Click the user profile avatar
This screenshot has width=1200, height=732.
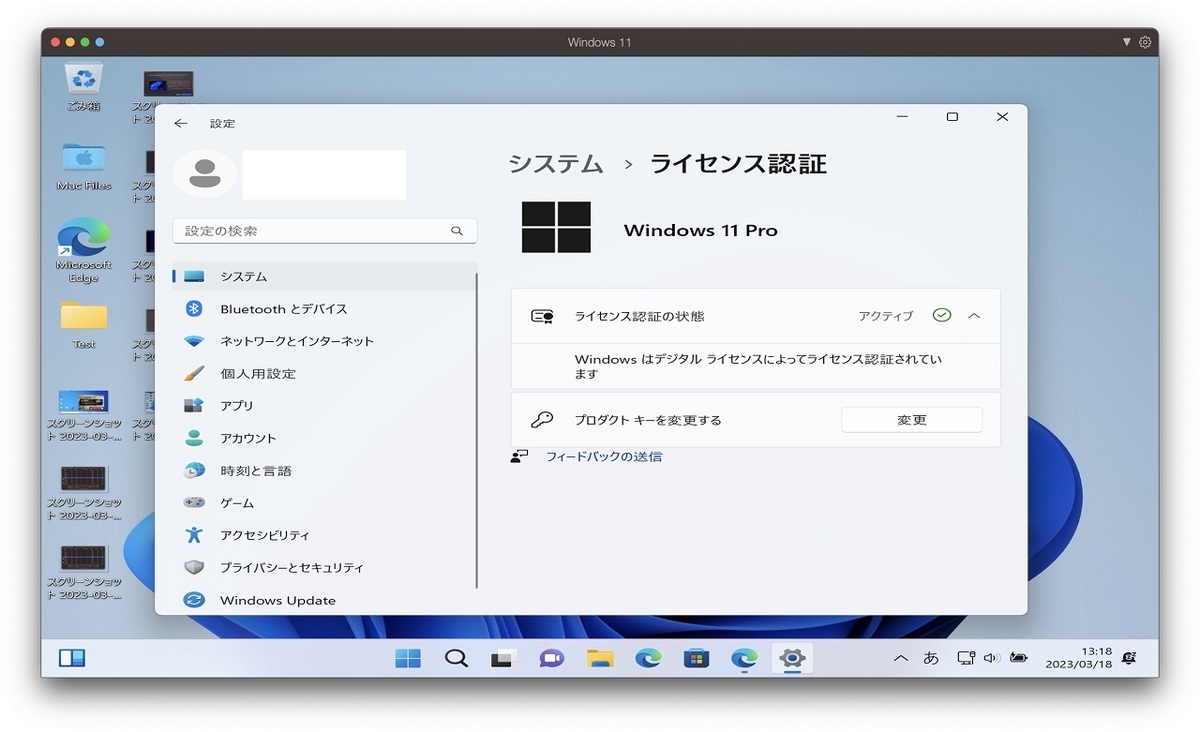click(x=205, y=174)
